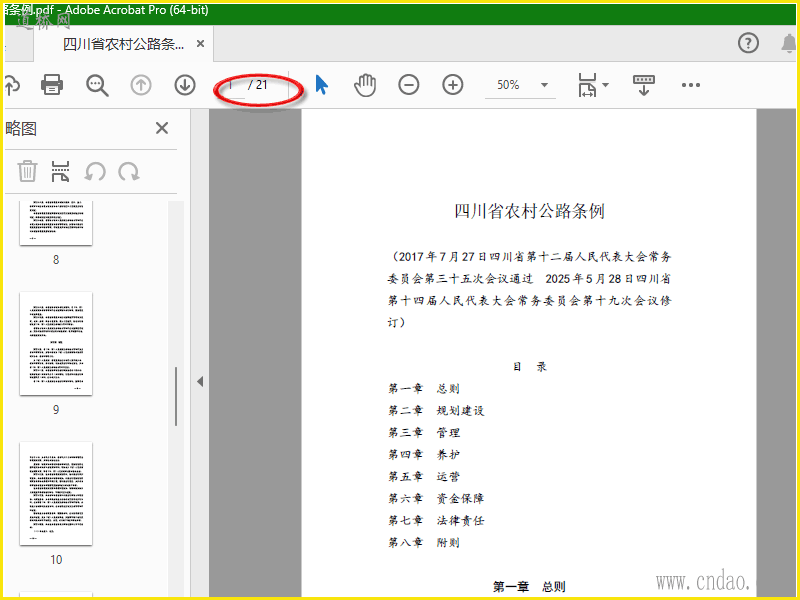Select page 10 thumbnail

pos(56,494)
